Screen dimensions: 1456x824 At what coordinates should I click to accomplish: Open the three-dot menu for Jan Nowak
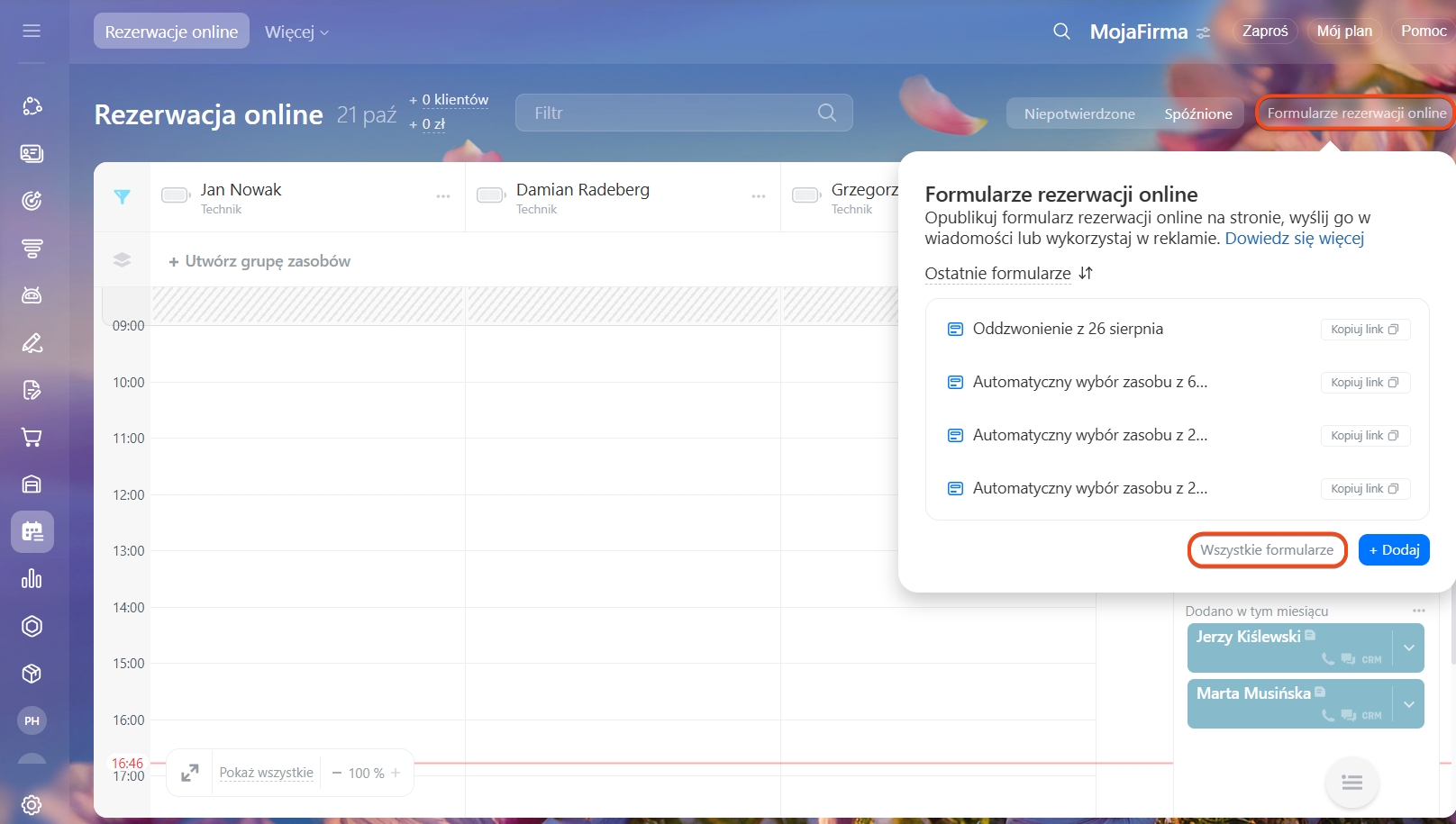pyautogui.click(x=443, y=196)
